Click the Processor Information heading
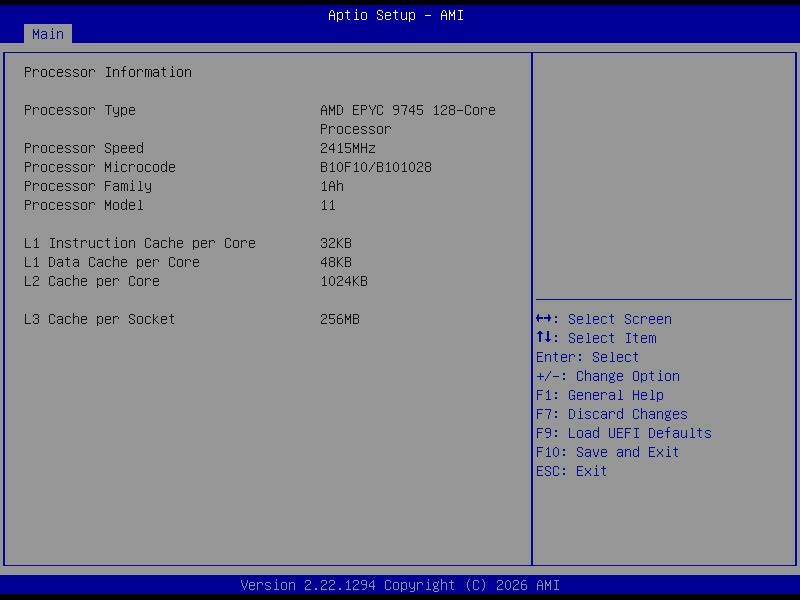This screenshot has width=800, height=600. click(x=108, y=72)
